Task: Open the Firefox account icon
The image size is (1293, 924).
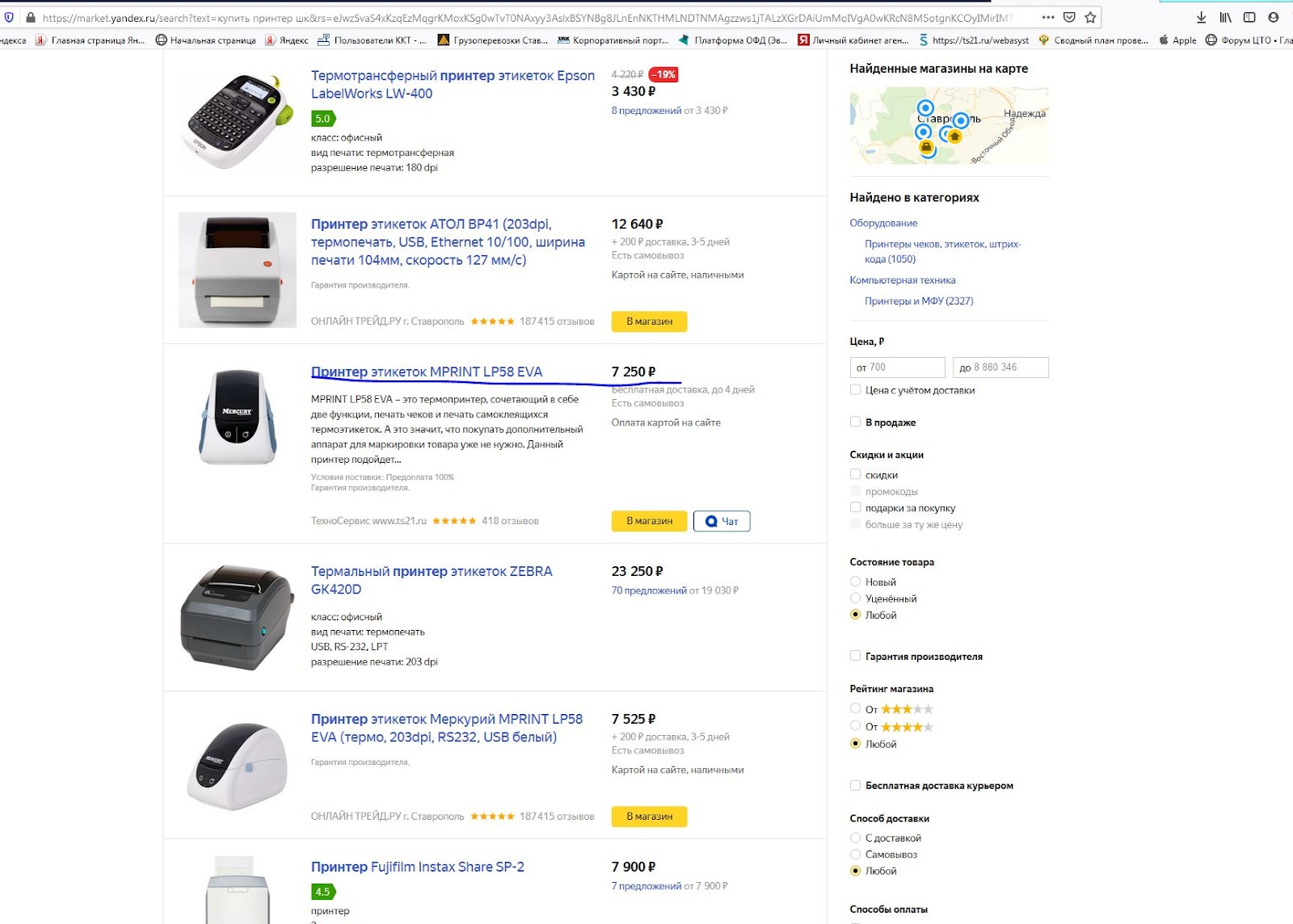Action: (1274, 17)
